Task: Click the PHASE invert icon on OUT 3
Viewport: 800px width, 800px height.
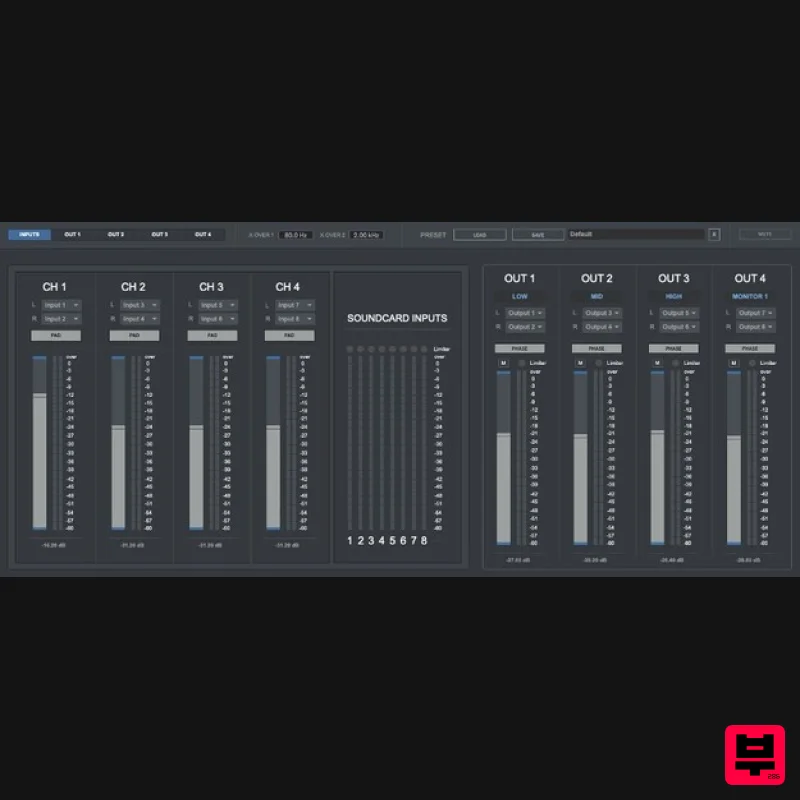Action: click(x=674, y=348)
